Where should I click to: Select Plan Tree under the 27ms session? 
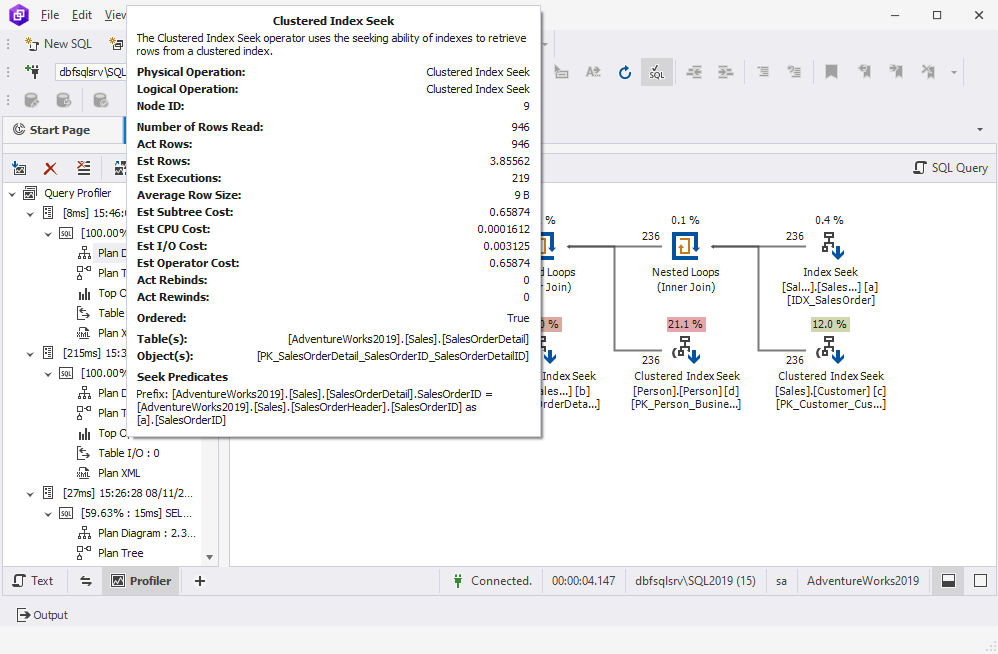pos(111,553)
